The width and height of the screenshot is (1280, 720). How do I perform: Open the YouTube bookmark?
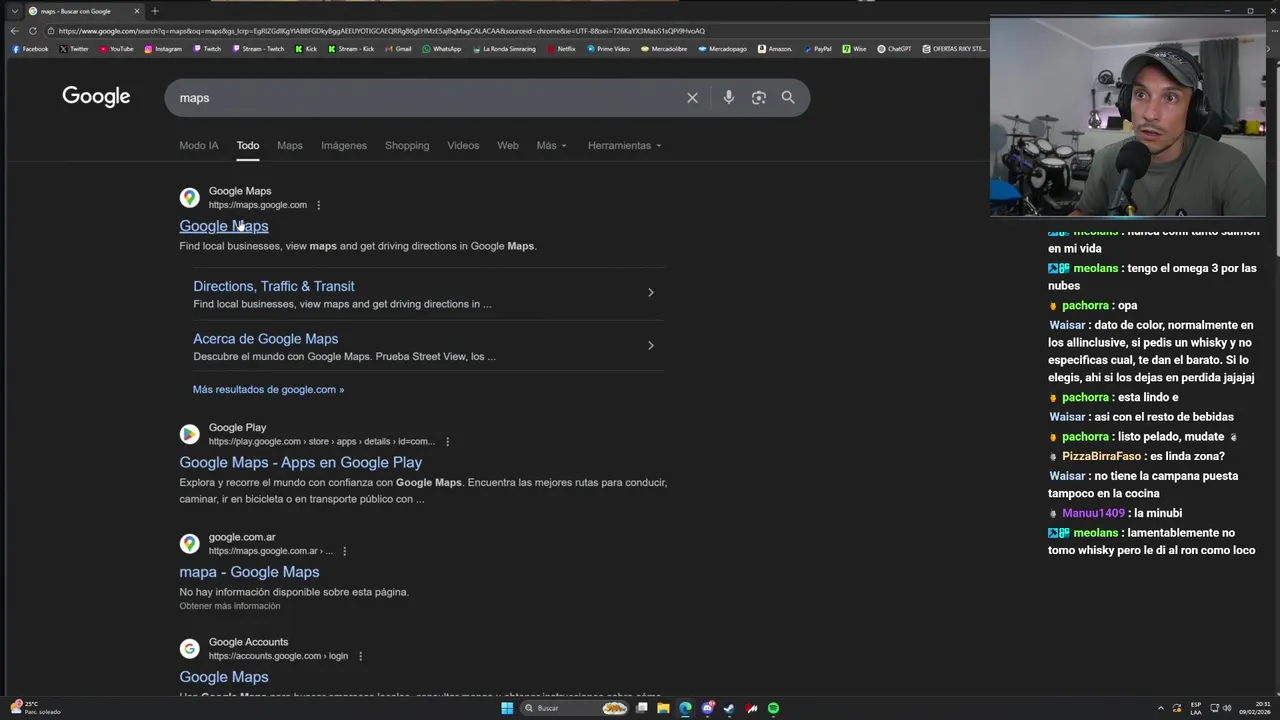[116, 48]
